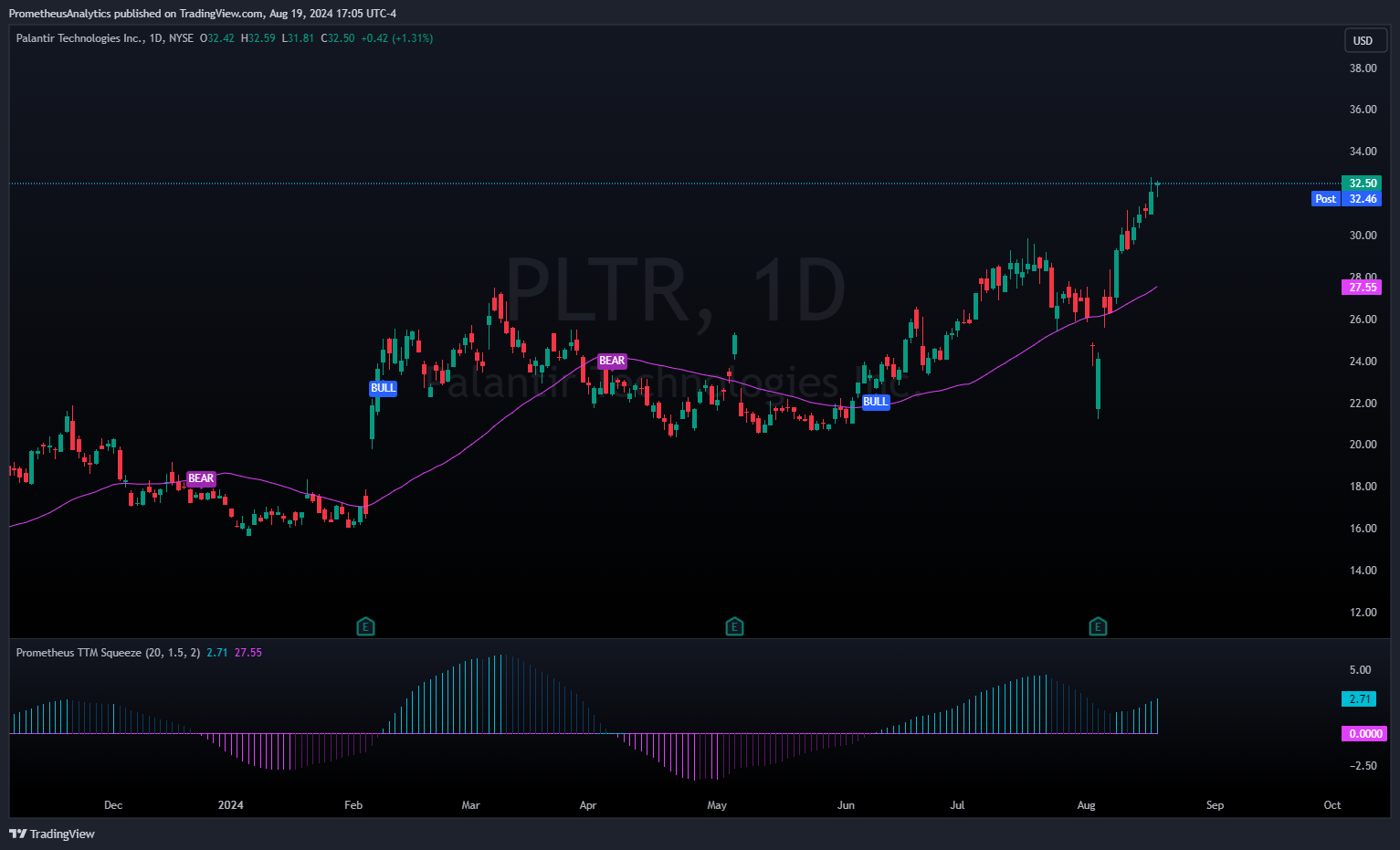Click the Feb date on time axis
1400x850 pixels.
tap(353, 805)
